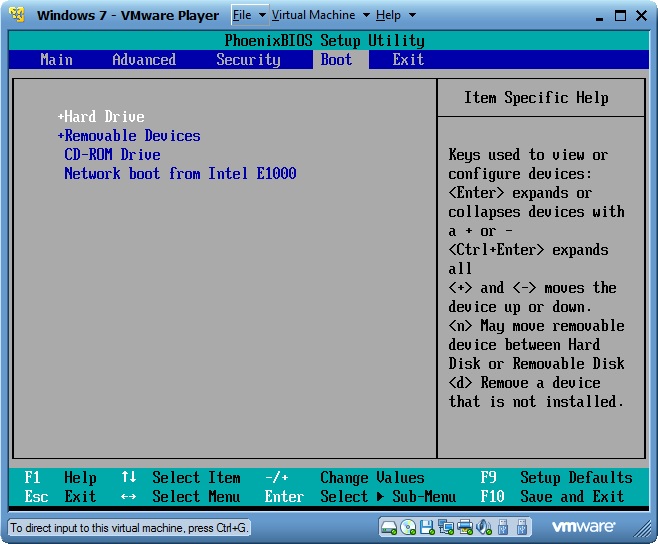Click the CD/DVD drive device icon
The width and height of the screenshot is (658, 544).
click(408, 527)
